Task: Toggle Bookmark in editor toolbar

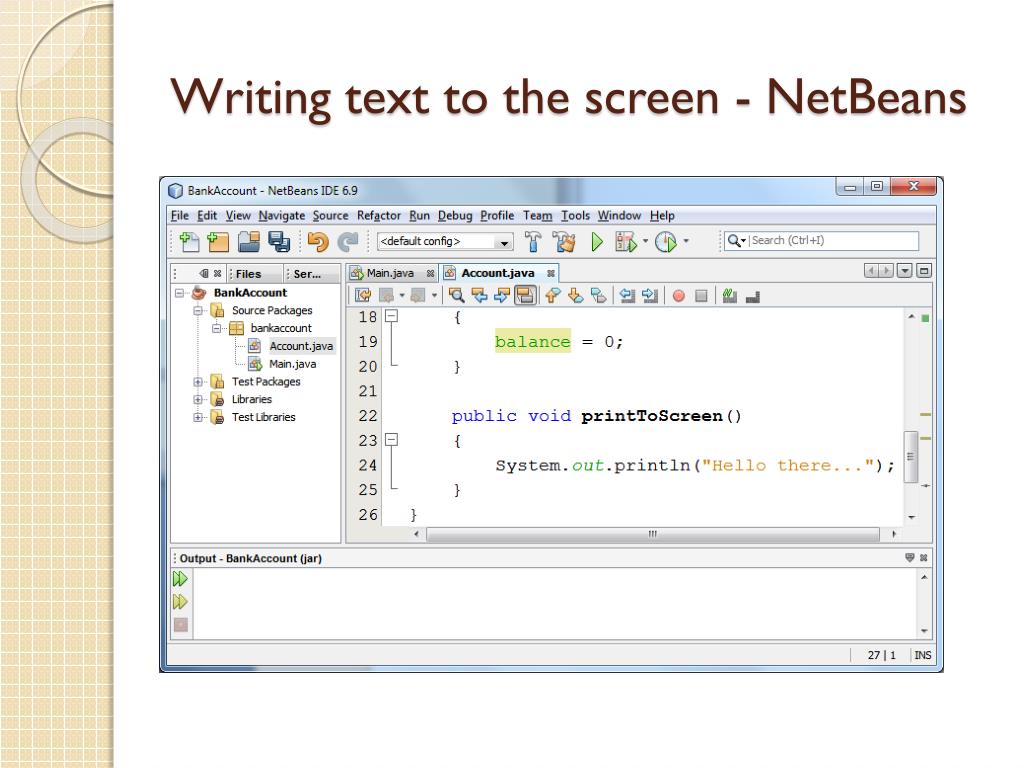Action: pyautogui.click(x=598, y=296)
